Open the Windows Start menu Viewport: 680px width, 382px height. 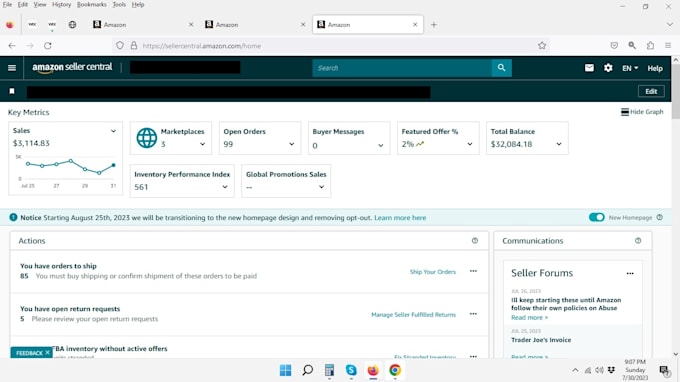coord(285,370)
